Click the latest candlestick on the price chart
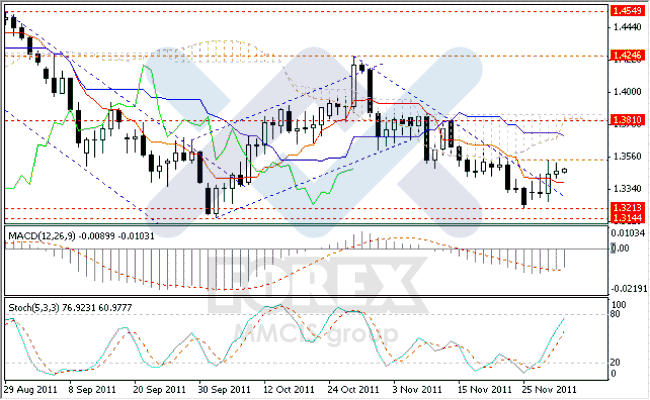The width and height of the screenshot is (650, 400). tap(564, 171)
